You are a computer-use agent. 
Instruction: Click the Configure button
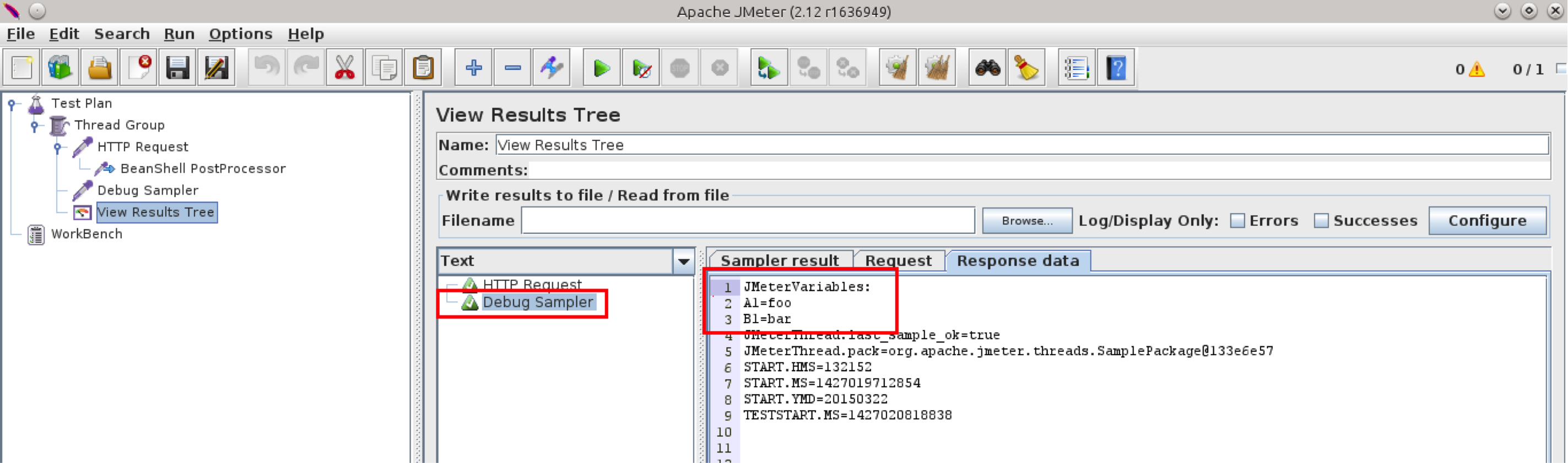click(1487, 221)
